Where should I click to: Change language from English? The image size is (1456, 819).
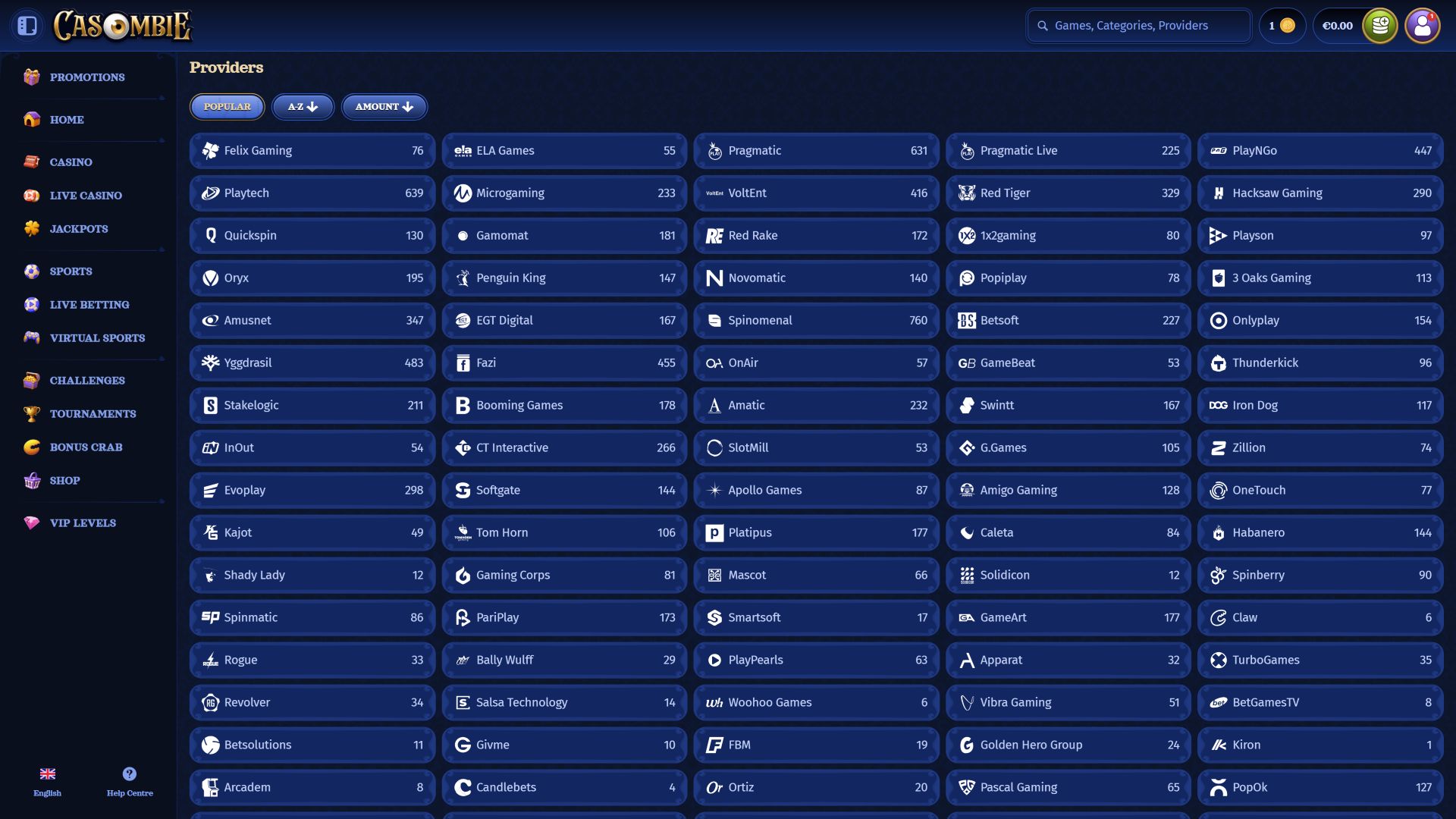[47, 782]
